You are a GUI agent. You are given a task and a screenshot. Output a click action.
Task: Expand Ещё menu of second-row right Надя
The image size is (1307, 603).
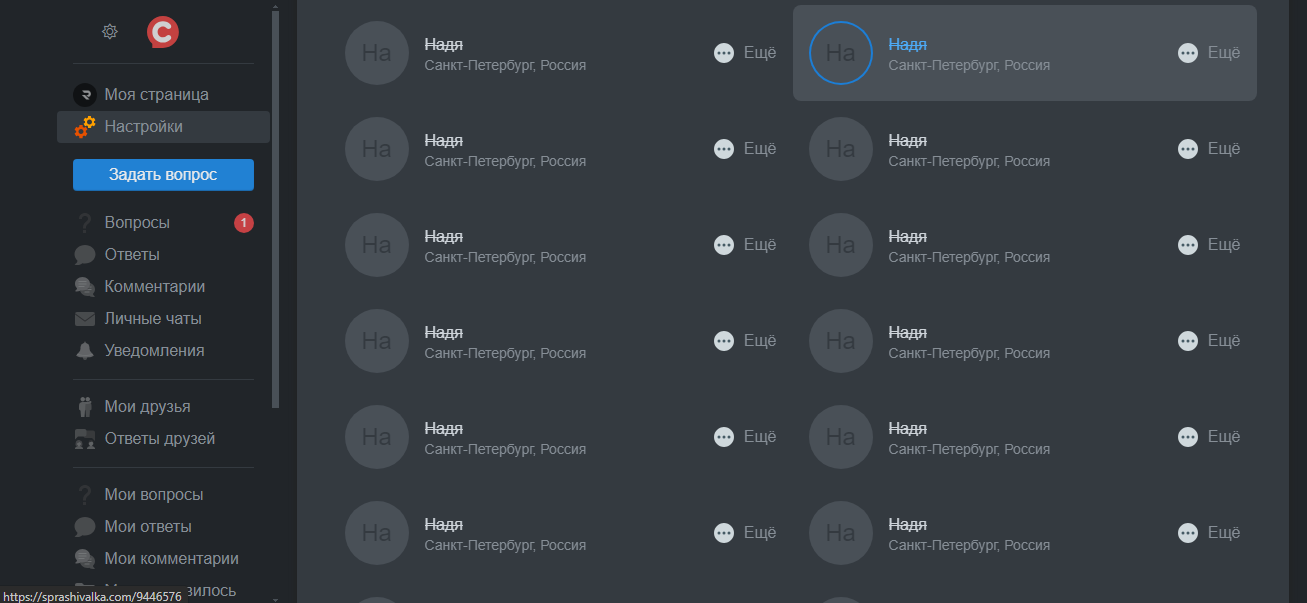point(1209,149)
